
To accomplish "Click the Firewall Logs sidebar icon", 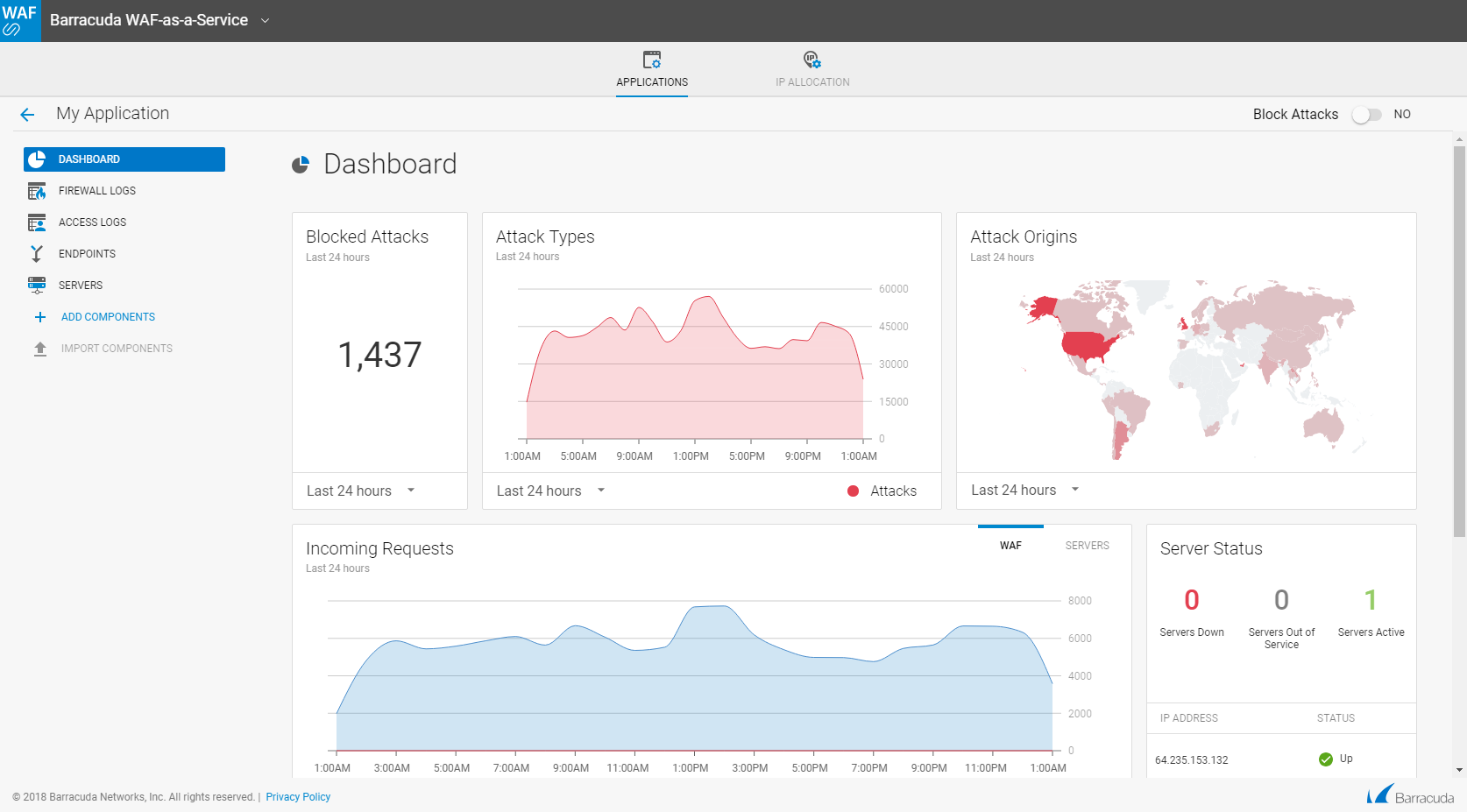I will click(37, 191).
